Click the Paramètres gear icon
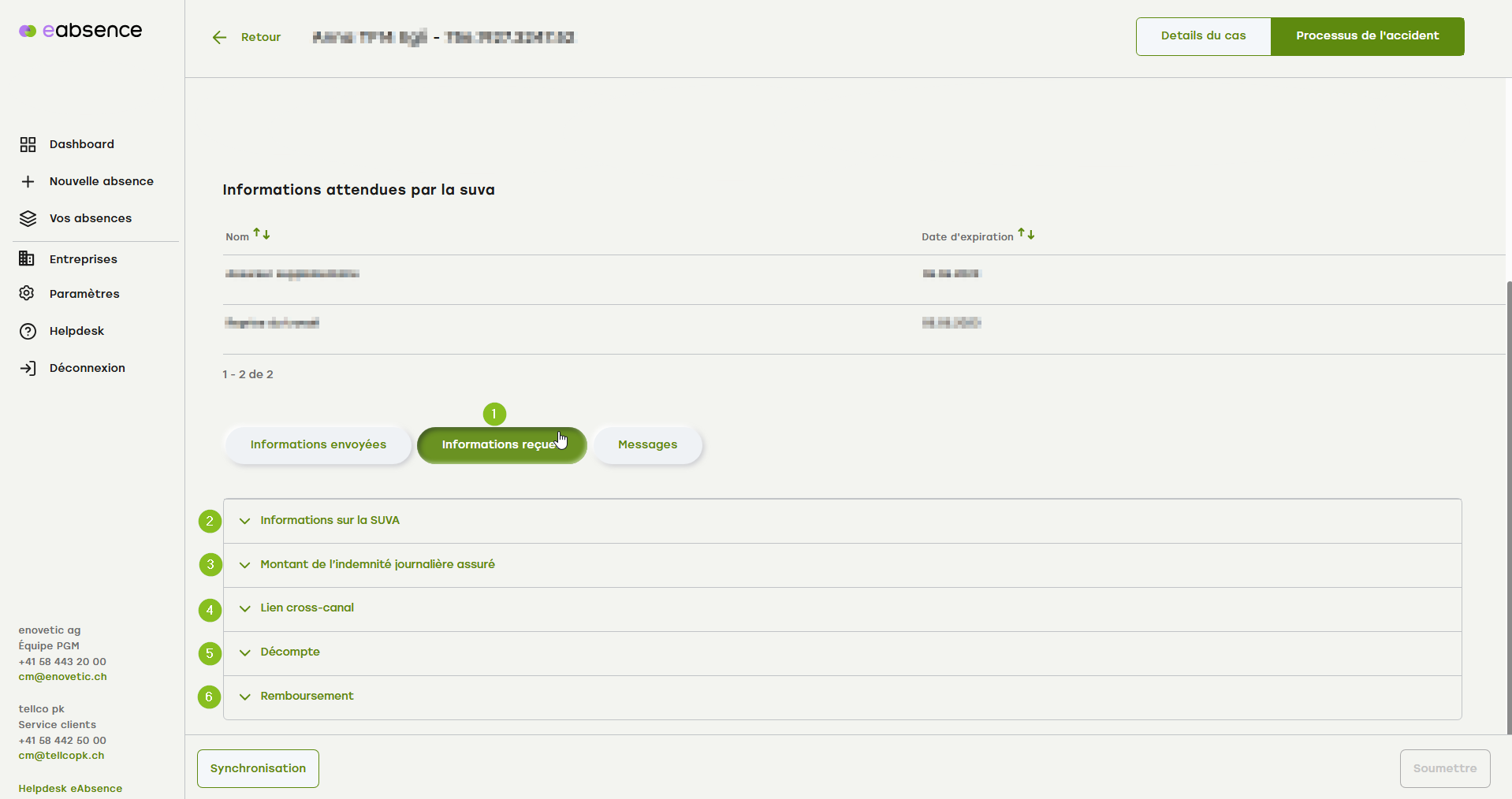 (27, 293)
